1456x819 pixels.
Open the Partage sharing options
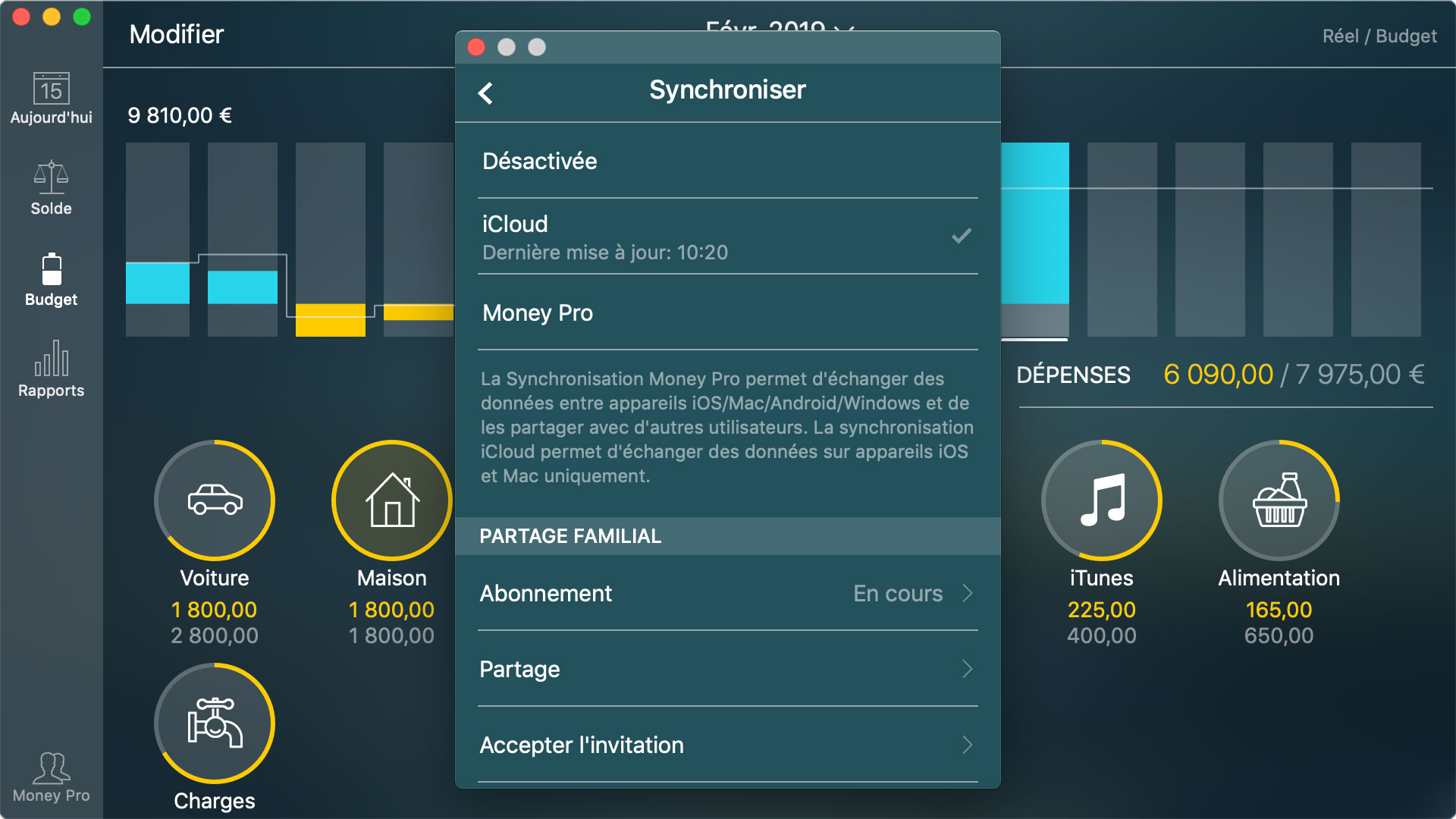click(726, 669)
